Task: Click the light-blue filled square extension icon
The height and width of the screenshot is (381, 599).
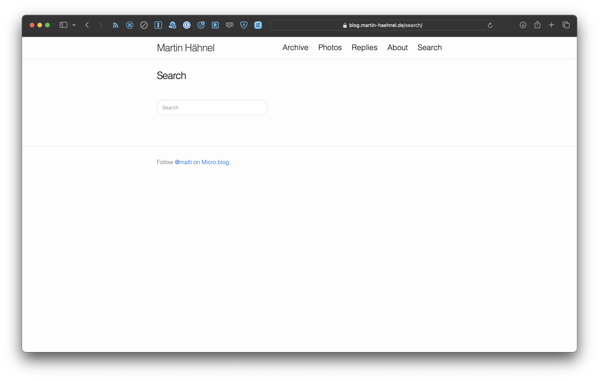Action: click(258, 25)
